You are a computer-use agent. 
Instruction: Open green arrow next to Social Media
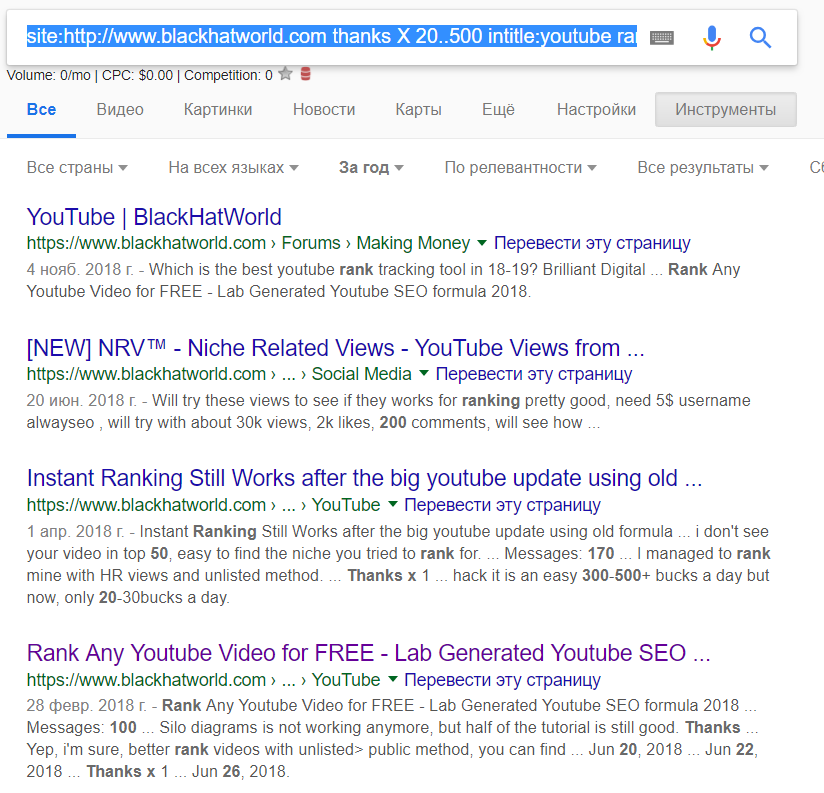point(424,374)
